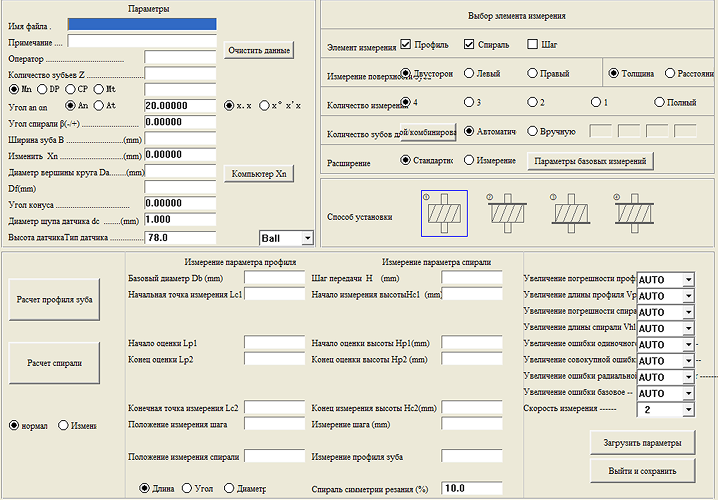Viewport: 718px width, 500px height.
Task: Select the DP module radio
Action: (x=42, y=89)
